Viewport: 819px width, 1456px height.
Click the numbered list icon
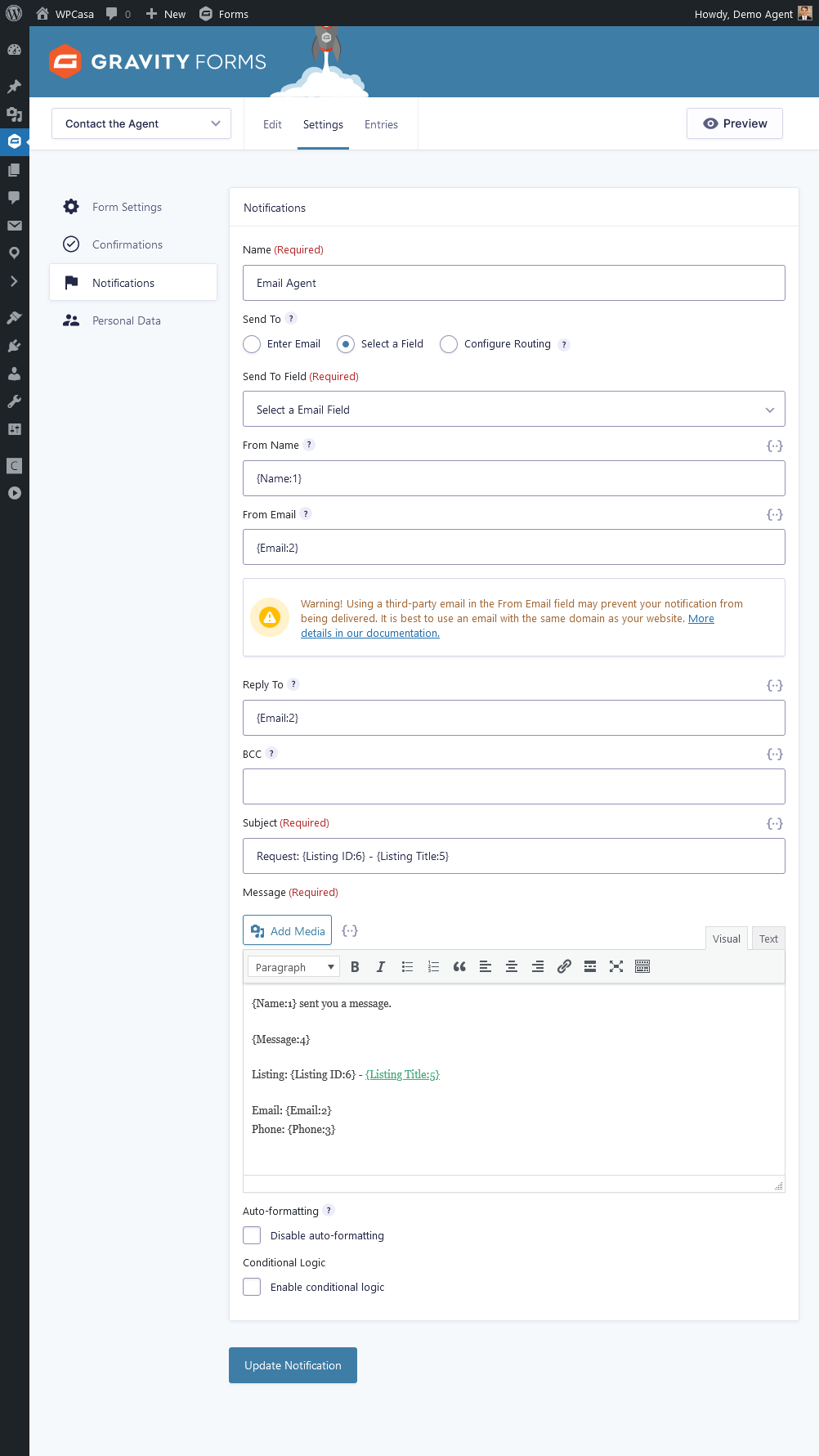pyautogui.click(x=433, y=966)
